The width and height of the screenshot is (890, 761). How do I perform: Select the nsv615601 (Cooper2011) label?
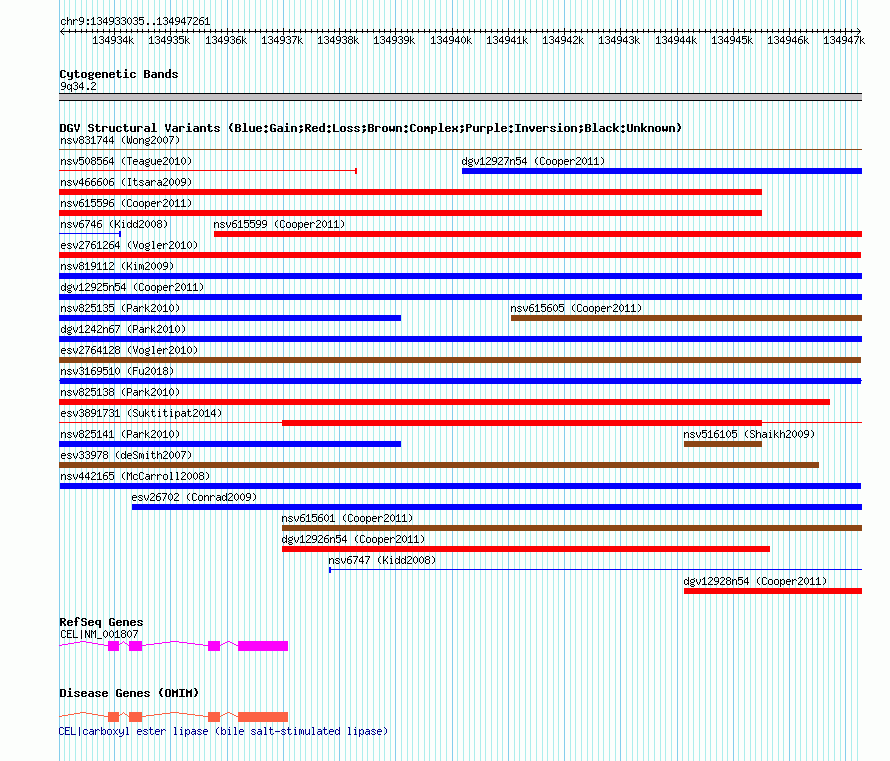pyautogui.click(x=347, y=518)
